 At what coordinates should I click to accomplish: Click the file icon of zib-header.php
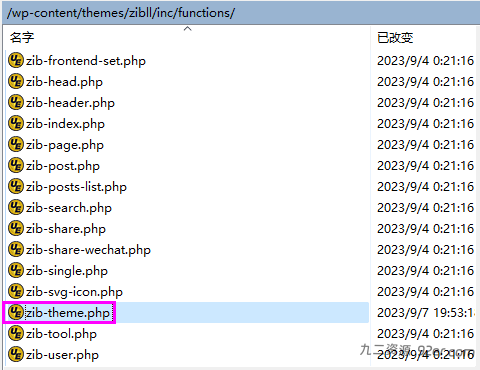[x=16, y=103]
